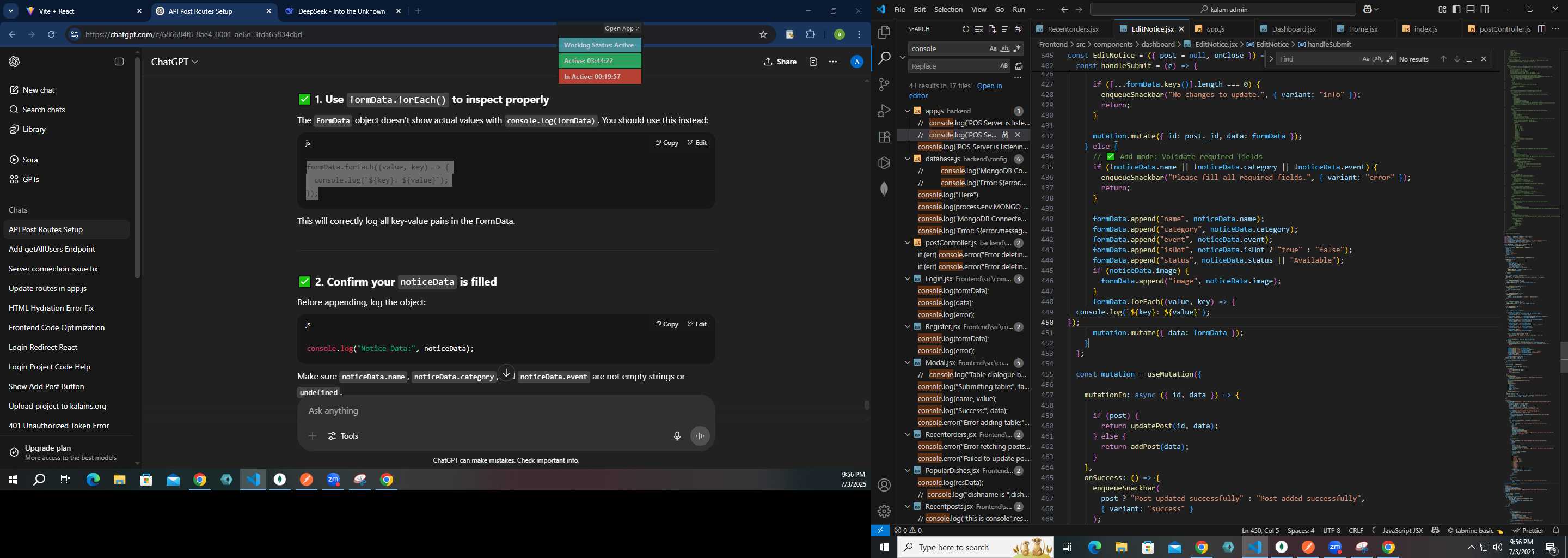This screenshot has width=1568, height=558.
Task: Collapse all search results
Action: tap(1018, 29)
